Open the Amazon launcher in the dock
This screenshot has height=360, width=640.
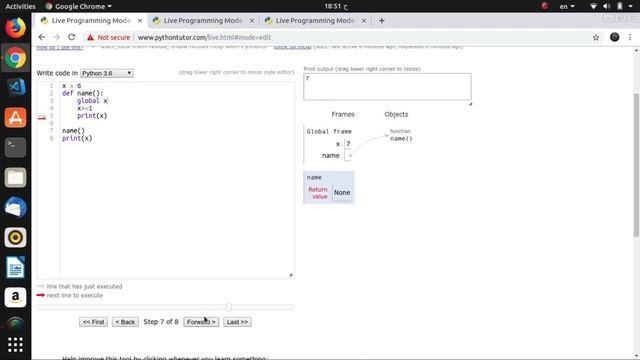pos(16,297)
